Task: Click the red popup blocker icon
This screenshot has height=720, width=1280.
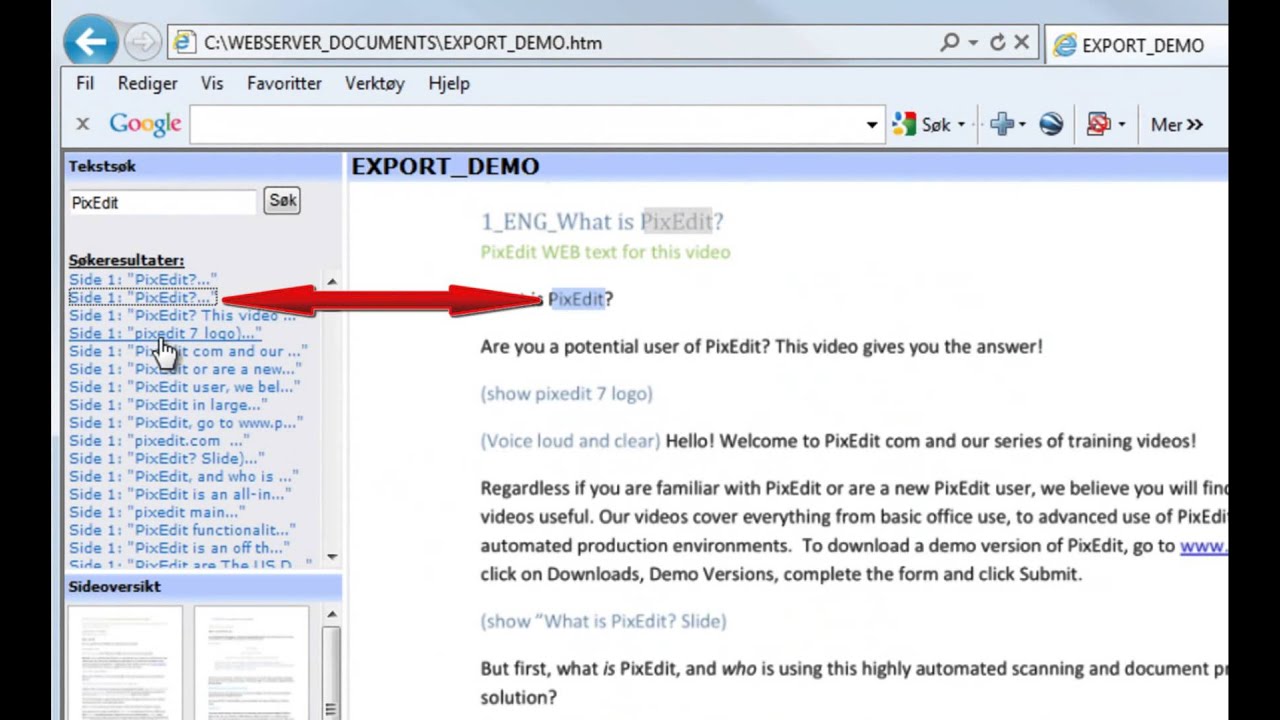Action: pyautogui.click(x=1099, y=124)
